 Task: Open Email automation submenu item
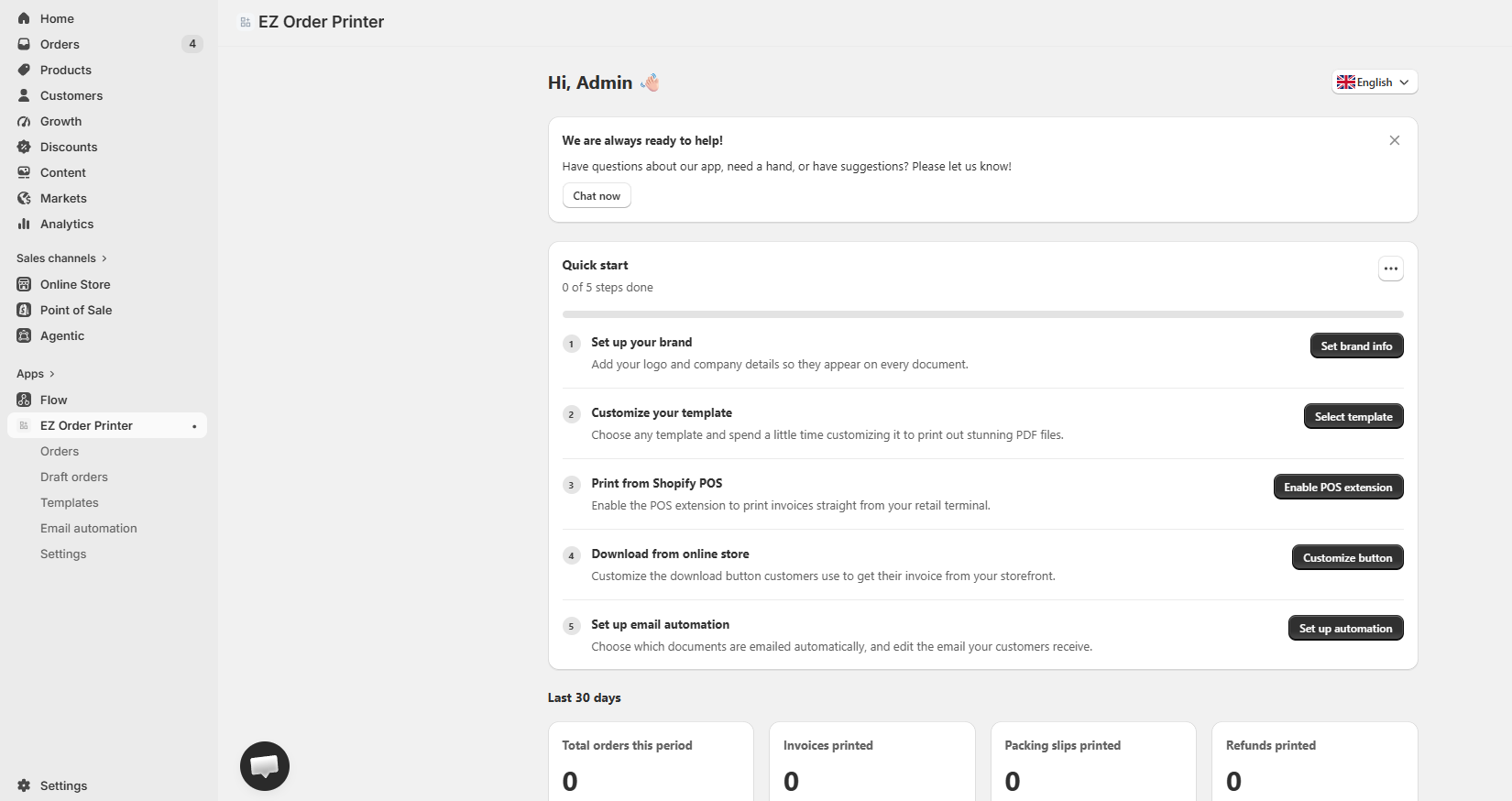coord(89,528)
